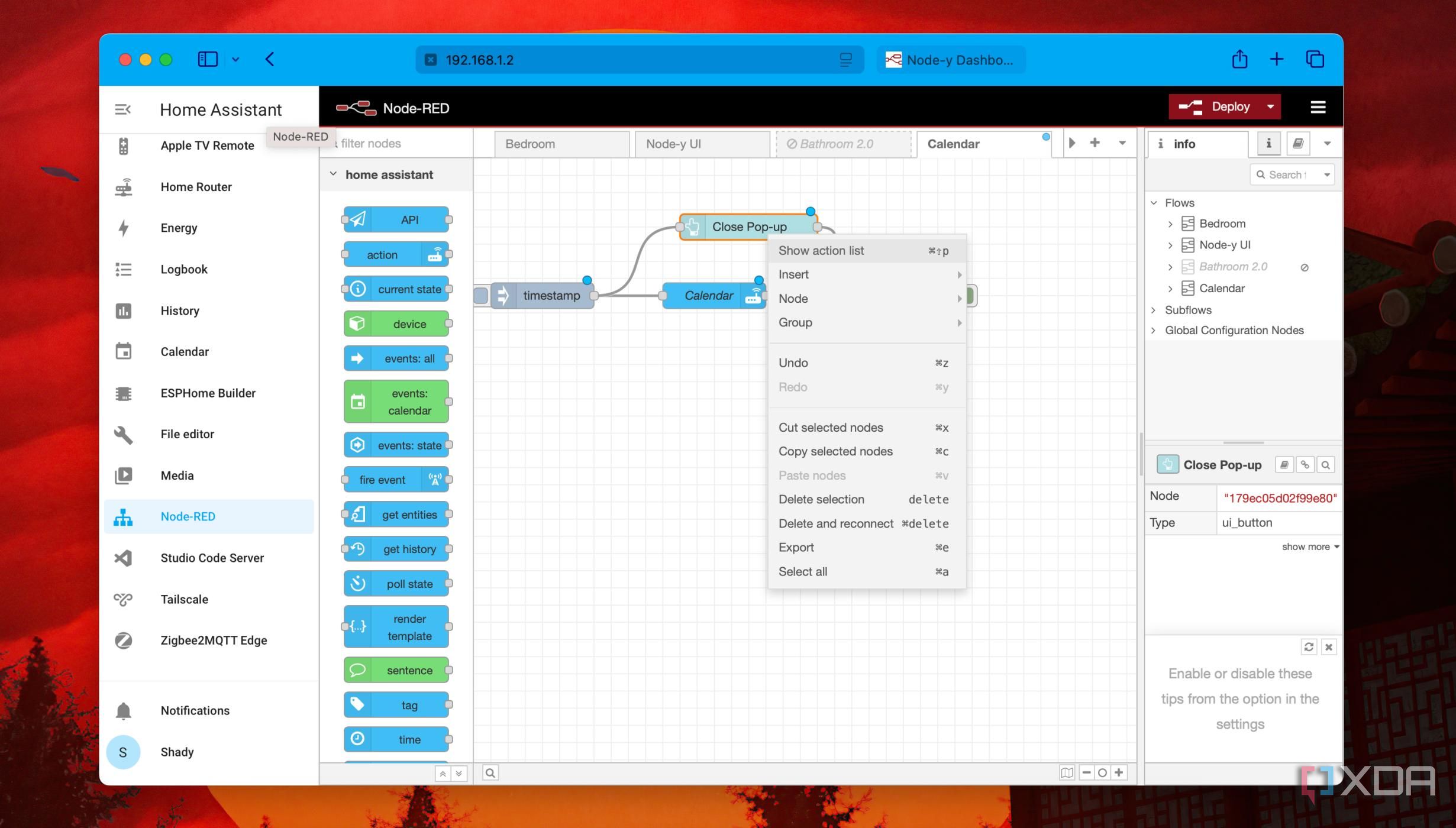This screenshot has width=1456, height=828.
Task: Zoom out using the canvas minus icon
Action: click(1086, 772)
